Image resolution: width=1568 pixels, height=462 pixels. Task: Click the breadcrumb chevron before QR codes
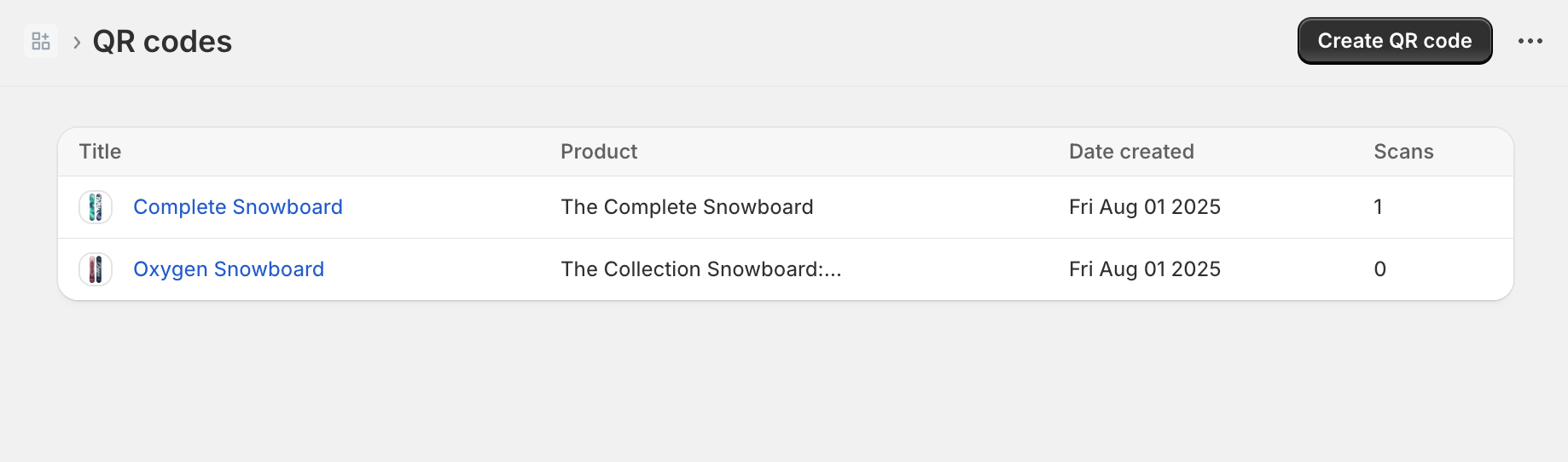[x=77, y=42]
